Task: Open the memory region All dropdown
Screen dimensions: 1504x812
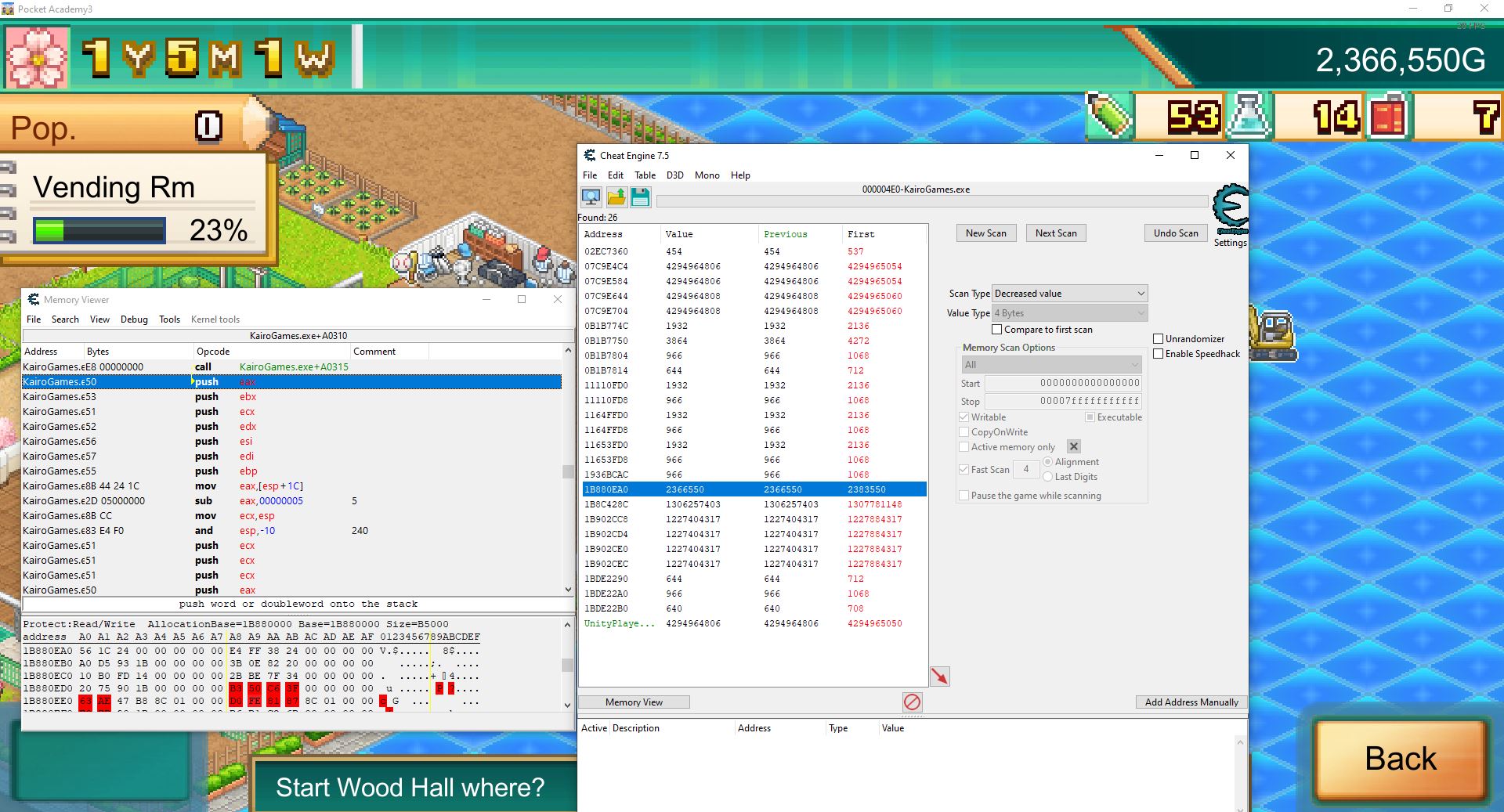Action: tap(1051, 365)
